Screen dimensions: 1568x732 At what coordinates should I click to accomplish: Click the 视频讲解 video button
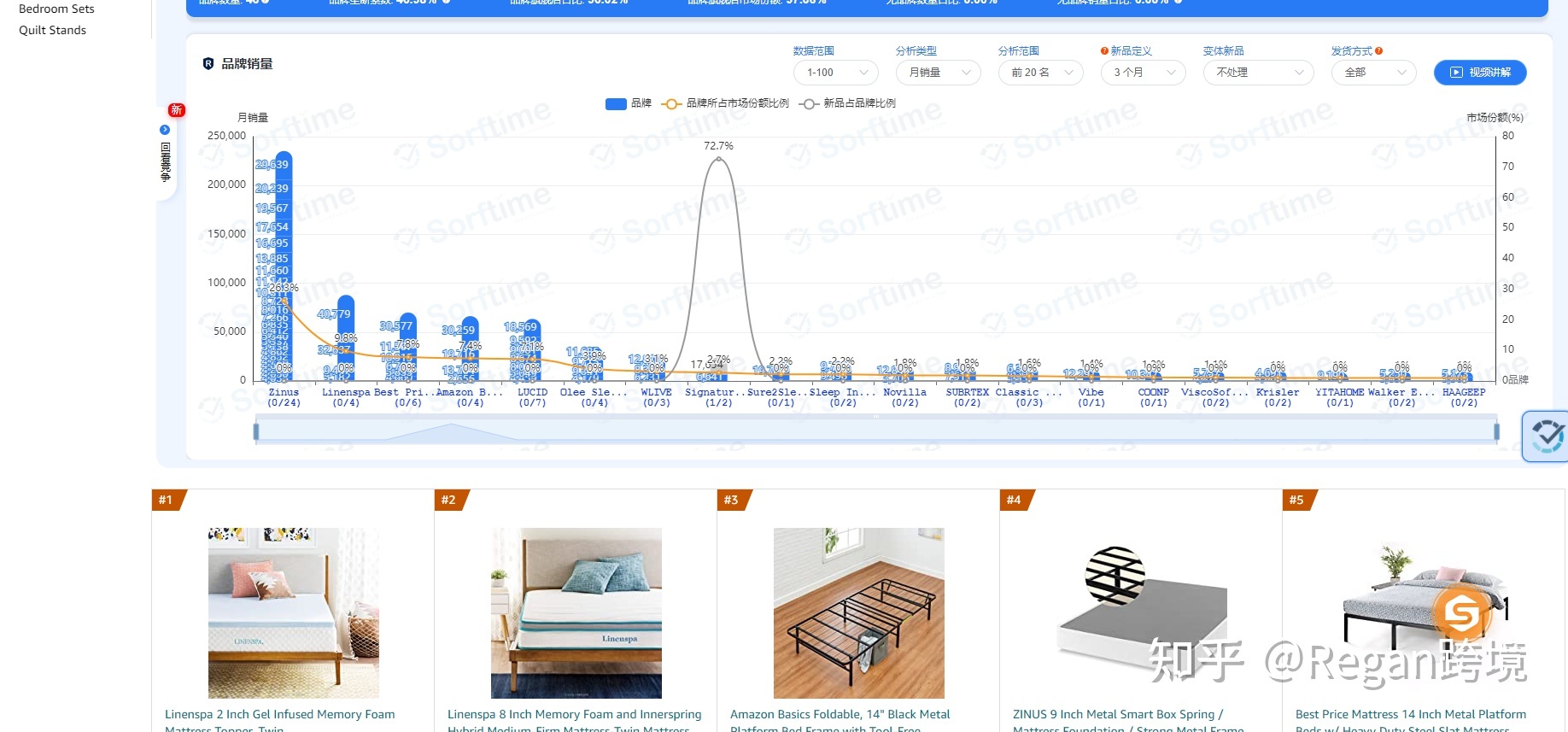coord(1480,73)
